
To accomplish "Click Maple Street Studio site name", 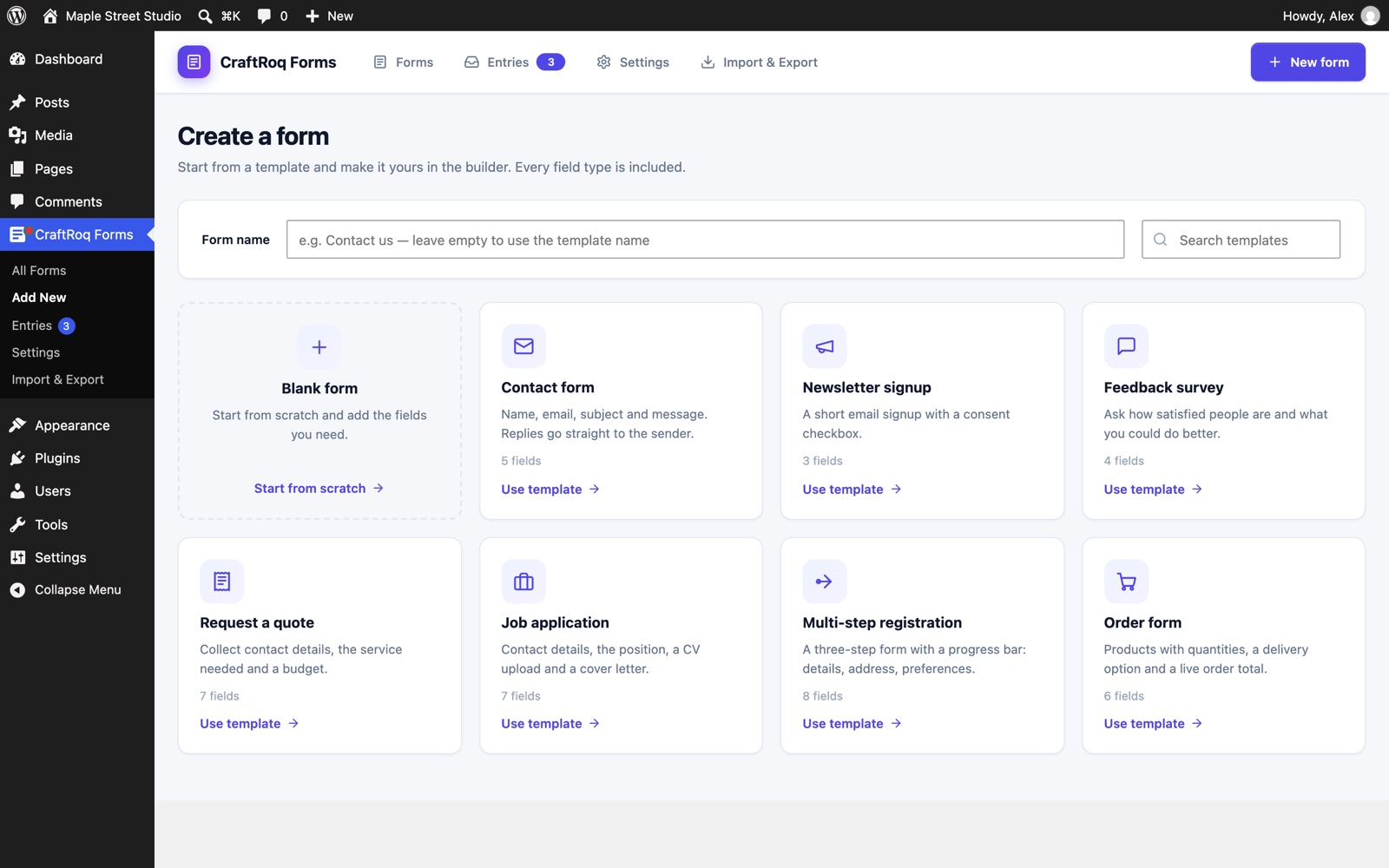I will coord(112,16).
